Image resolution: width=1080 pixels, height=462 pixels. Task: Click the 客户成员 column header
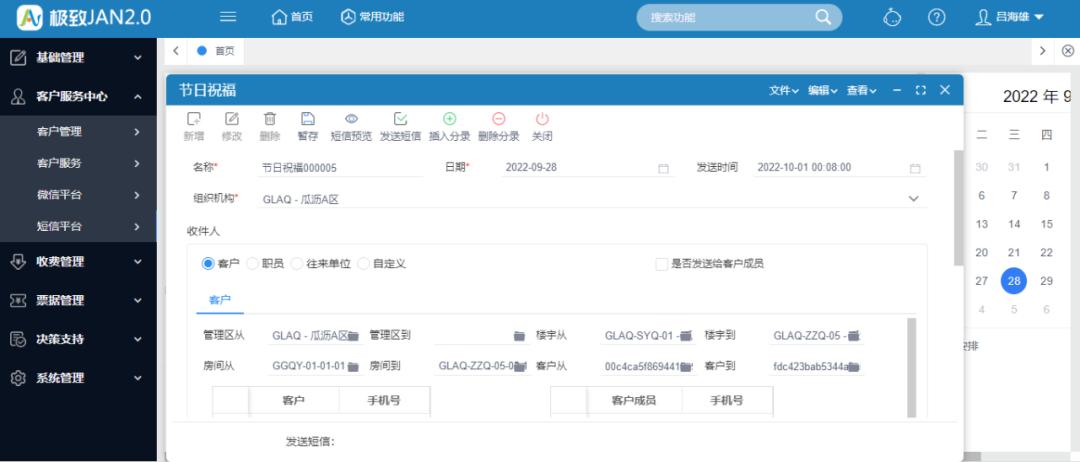634,400
